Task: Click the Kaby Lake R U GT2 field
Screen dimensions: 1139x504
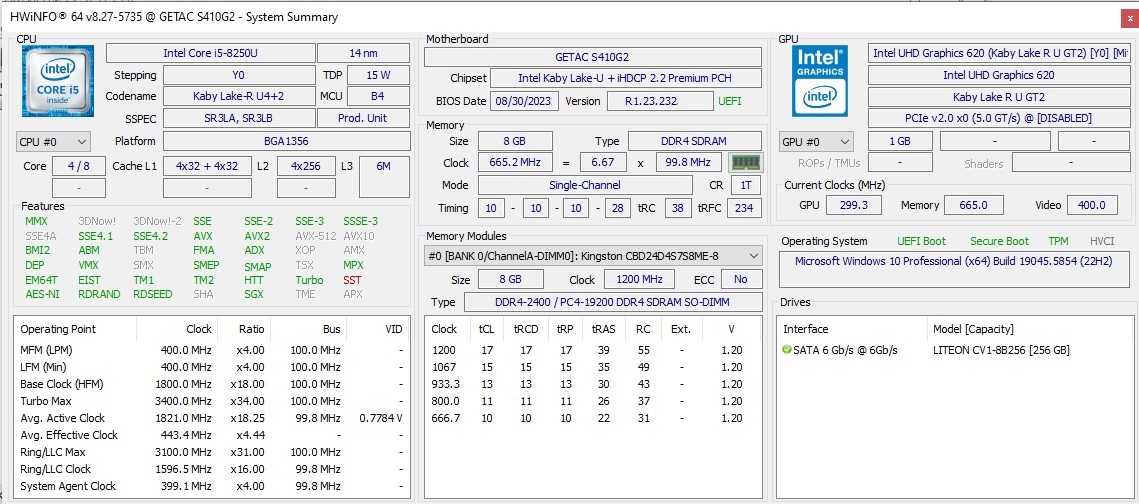Action: [999, 97]
